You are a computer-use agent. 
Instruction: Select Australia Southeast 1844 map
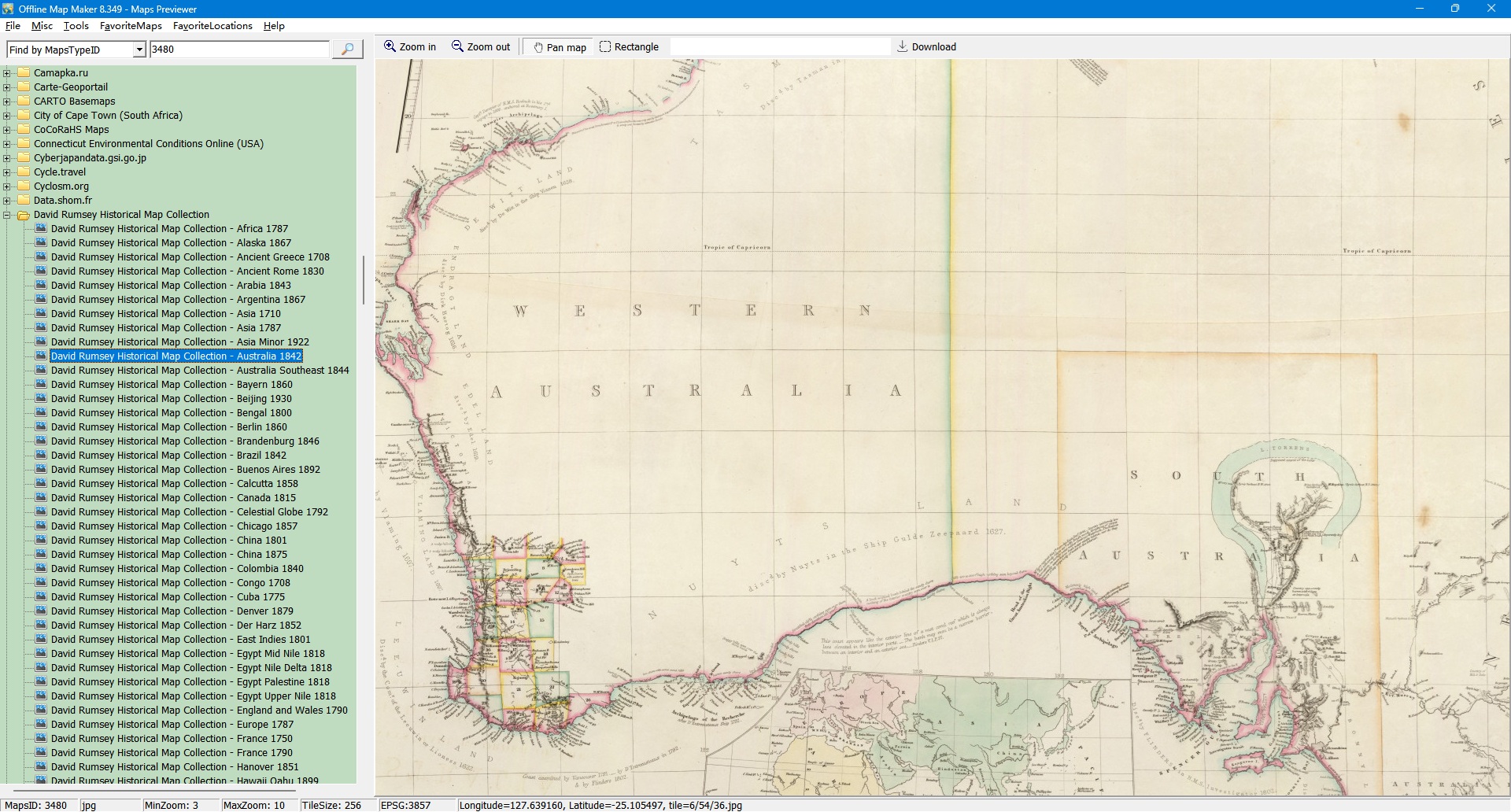(200, 371)
